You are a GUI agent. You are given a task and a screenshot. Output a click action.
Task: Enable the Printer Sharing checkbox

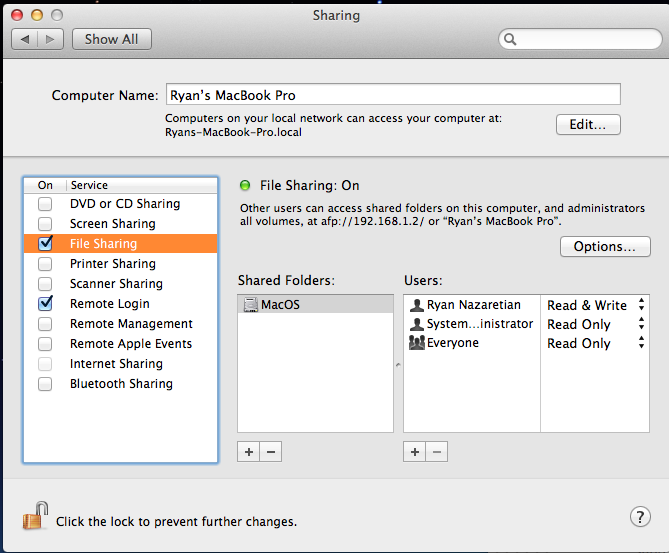pos(45,264)
